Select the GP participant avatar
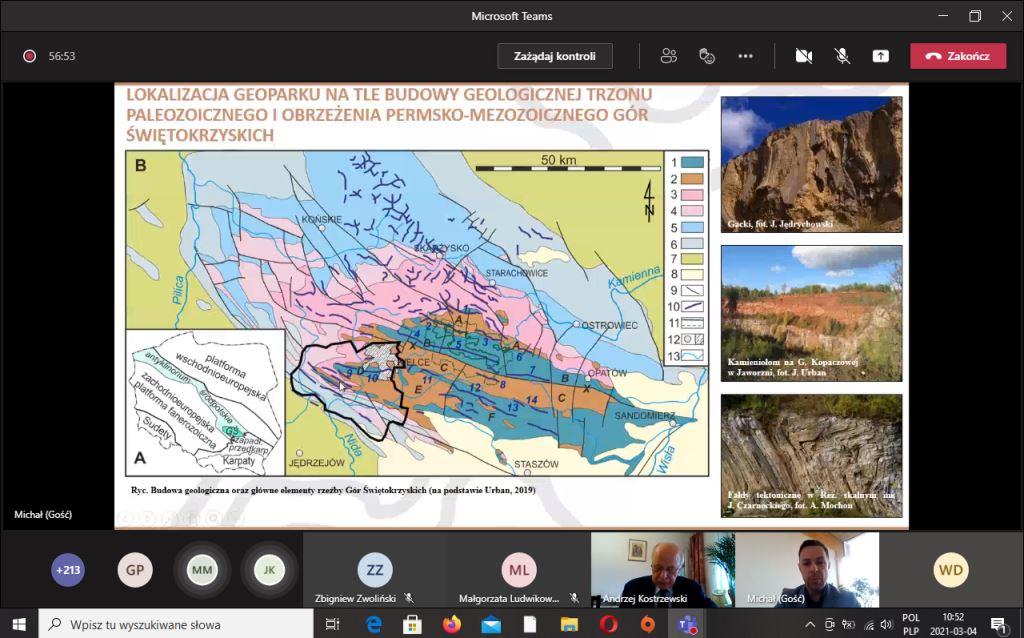 coord(135,570)
